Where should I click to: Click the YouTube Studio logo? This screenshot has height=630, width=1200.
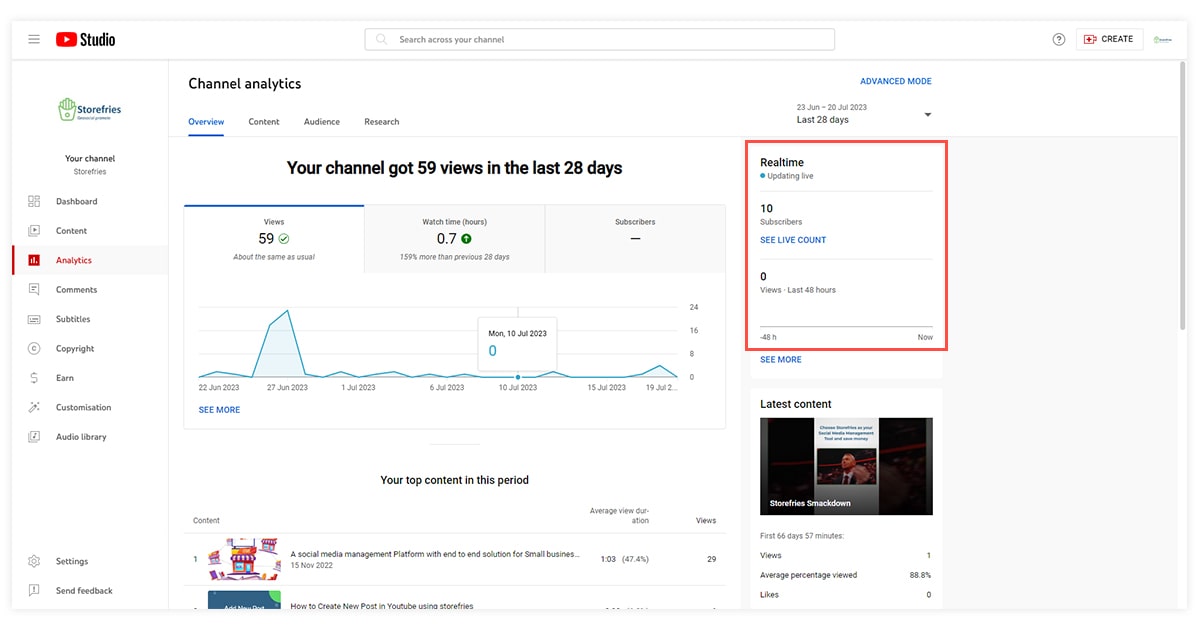86,39
